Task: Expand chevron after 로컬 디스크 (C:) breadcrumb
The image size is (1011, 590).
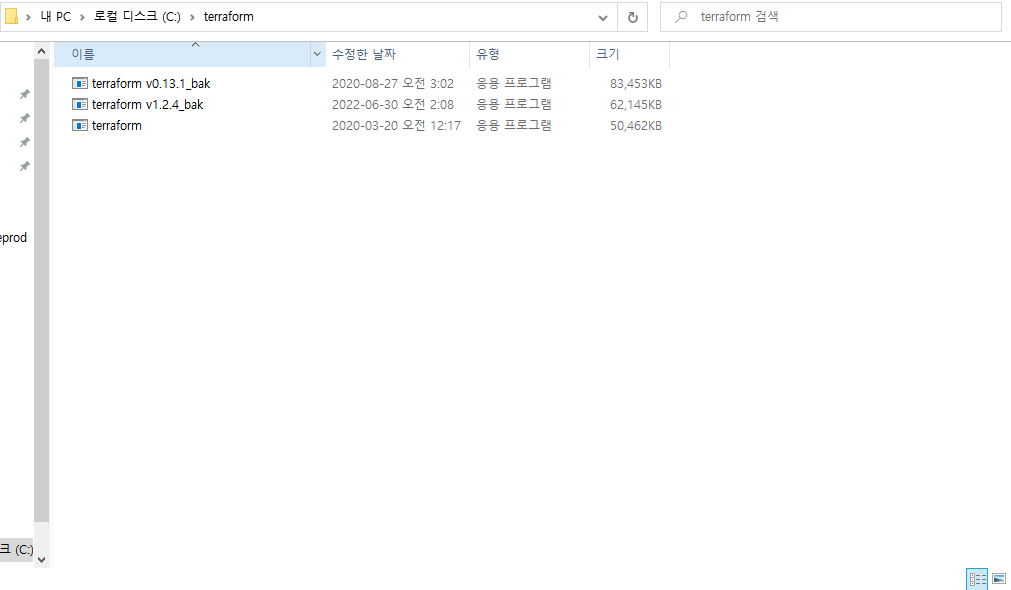Action: 192,17
